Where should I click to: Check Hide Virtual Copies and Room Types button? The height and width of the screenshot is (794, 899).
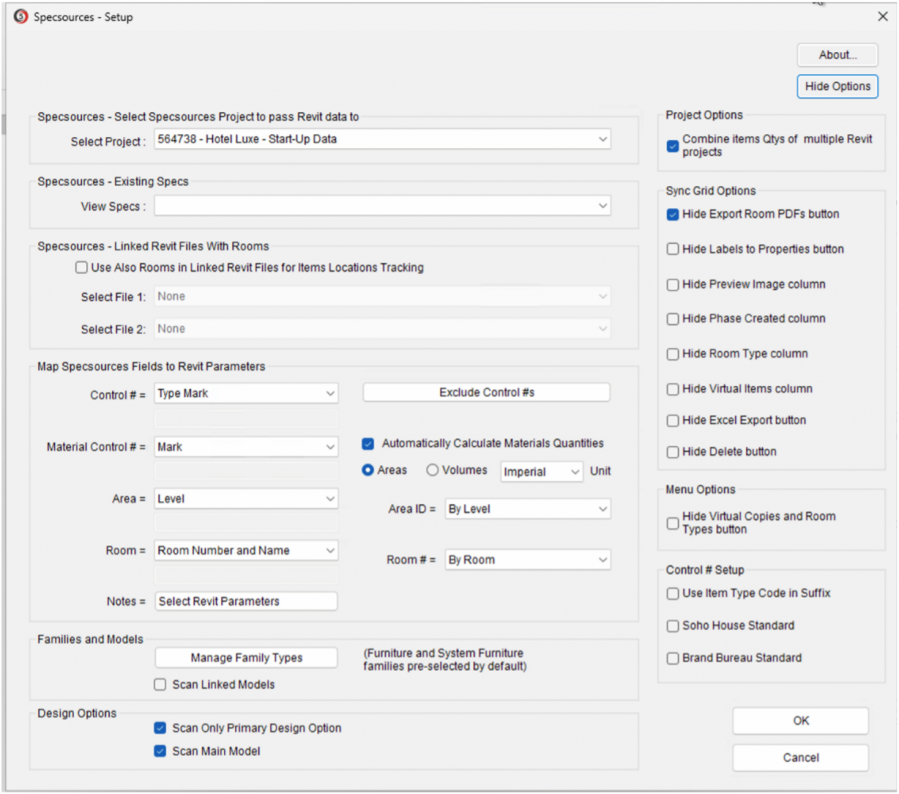(673, 523)
